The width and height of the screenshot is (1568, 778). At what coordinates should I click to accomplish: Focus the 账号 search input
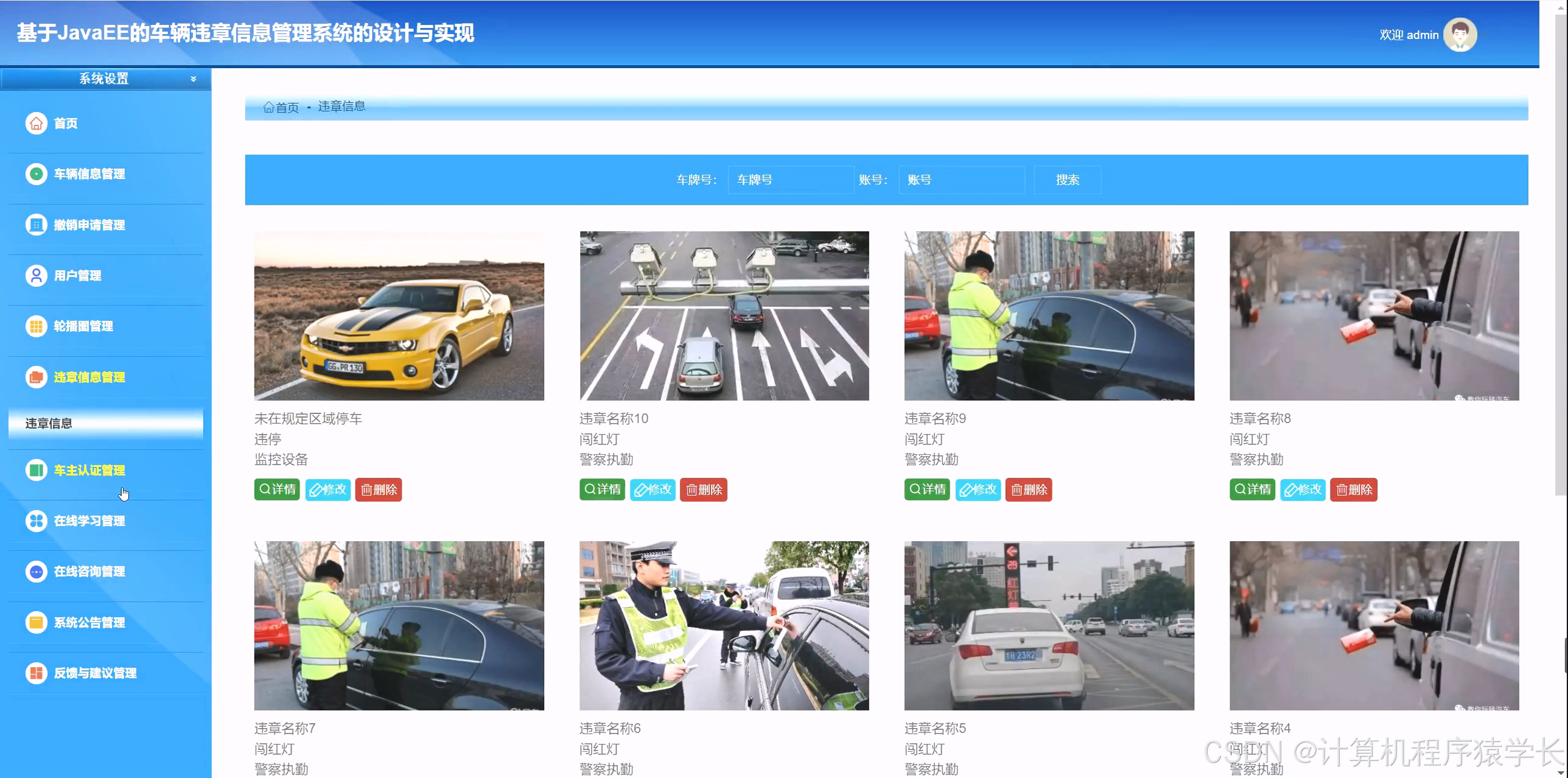tap(962, 180)
